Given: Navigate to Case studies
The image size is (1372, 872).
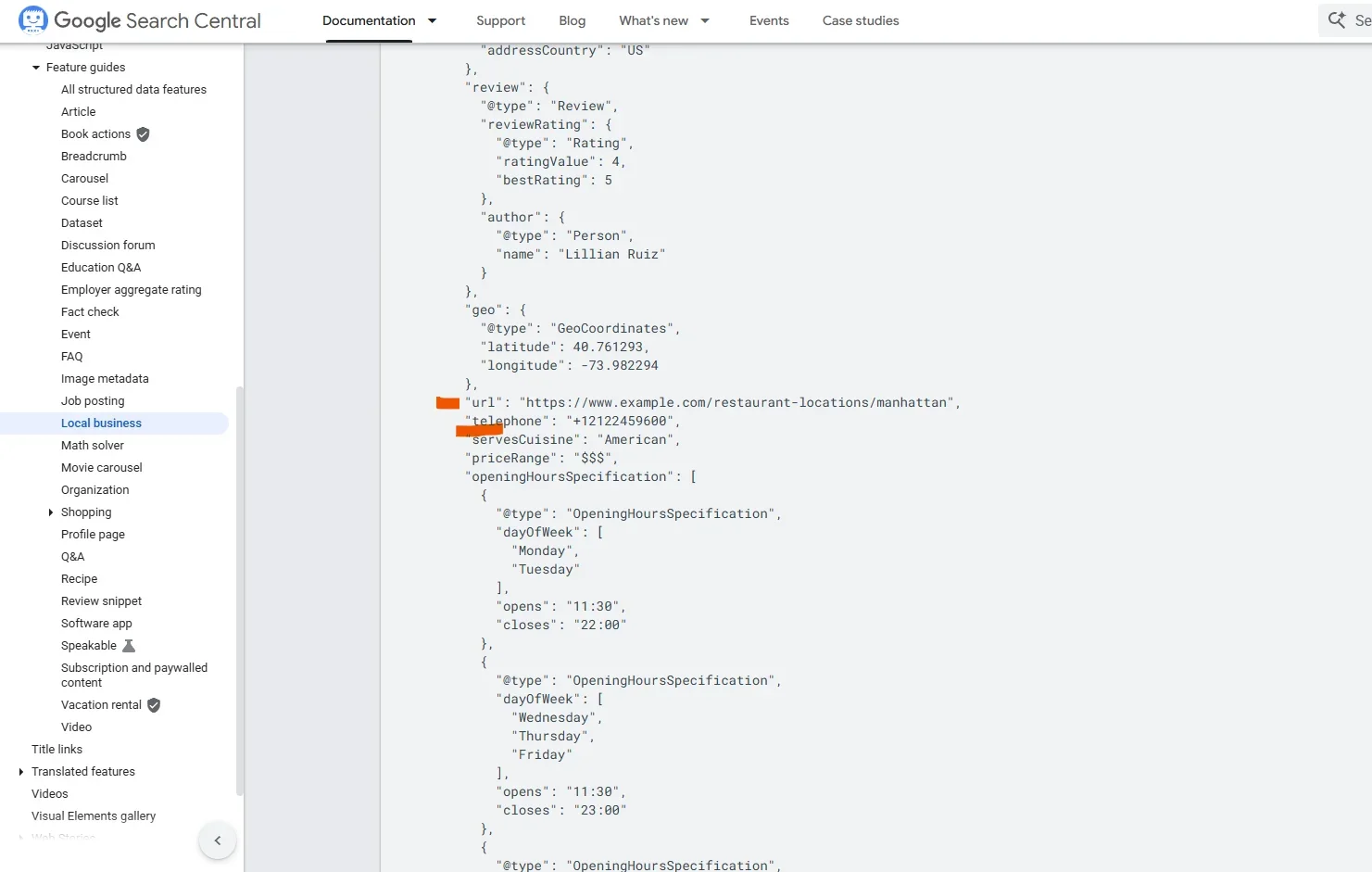Looking at the screenshot, I should pos(860,20).
